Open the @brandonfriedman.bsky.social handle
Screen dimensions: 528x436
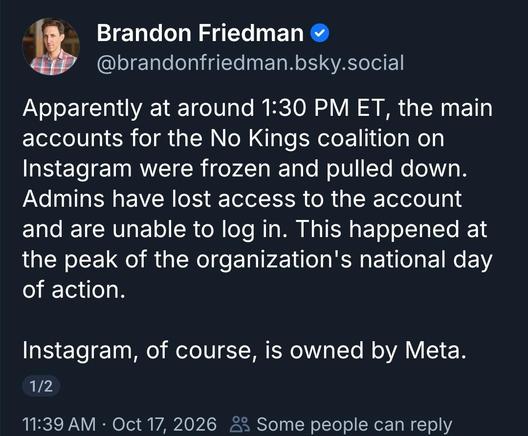coord(251,63)
